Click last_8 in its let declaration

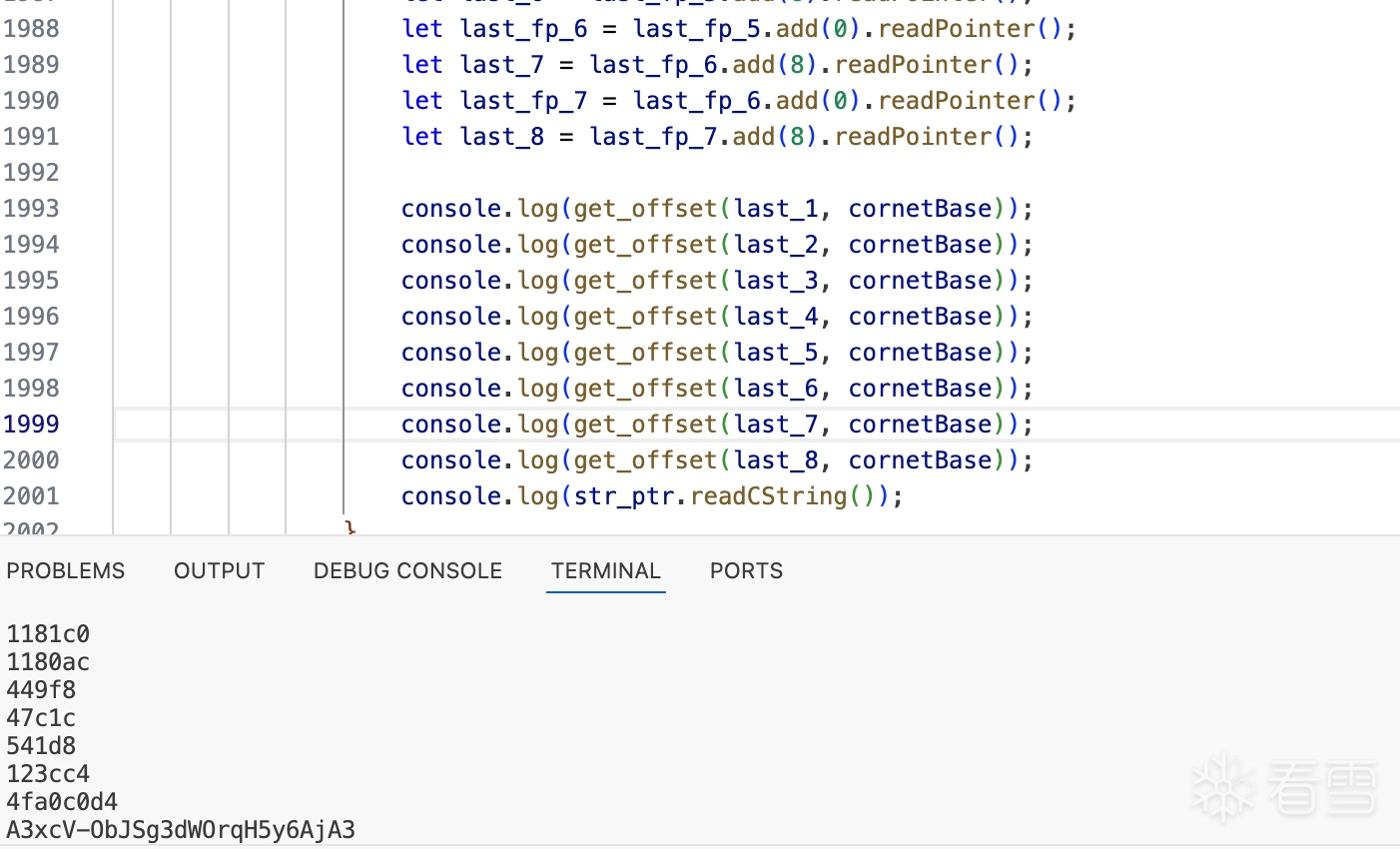point(501,137)
